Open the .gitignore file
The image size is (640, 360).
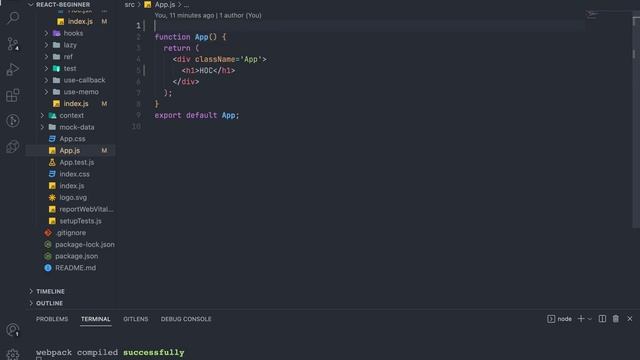[x=70, y=233]
